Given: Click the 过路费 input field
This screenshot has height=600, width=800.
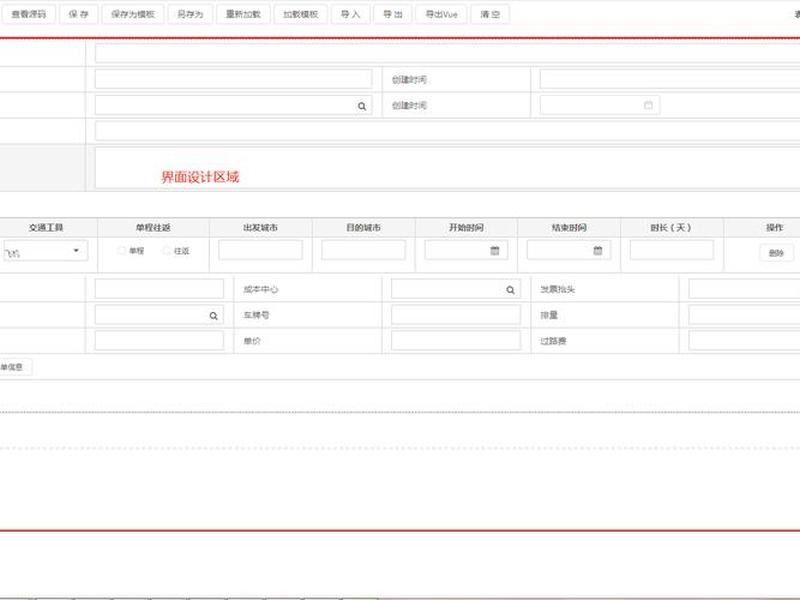Looking at the screenshot, I should pos(744,340).
